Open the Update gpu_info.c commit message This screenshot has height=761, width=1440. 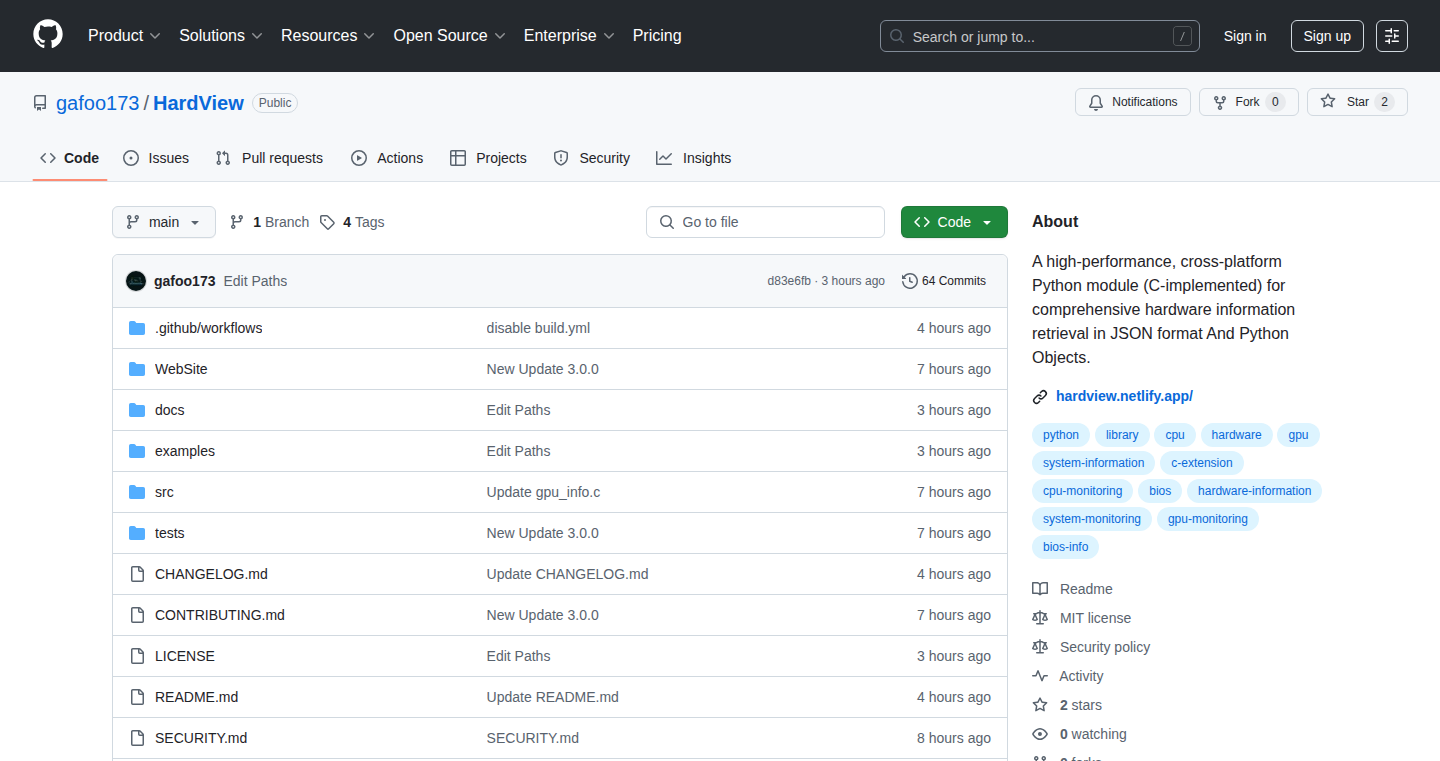[x=543, y=492]
